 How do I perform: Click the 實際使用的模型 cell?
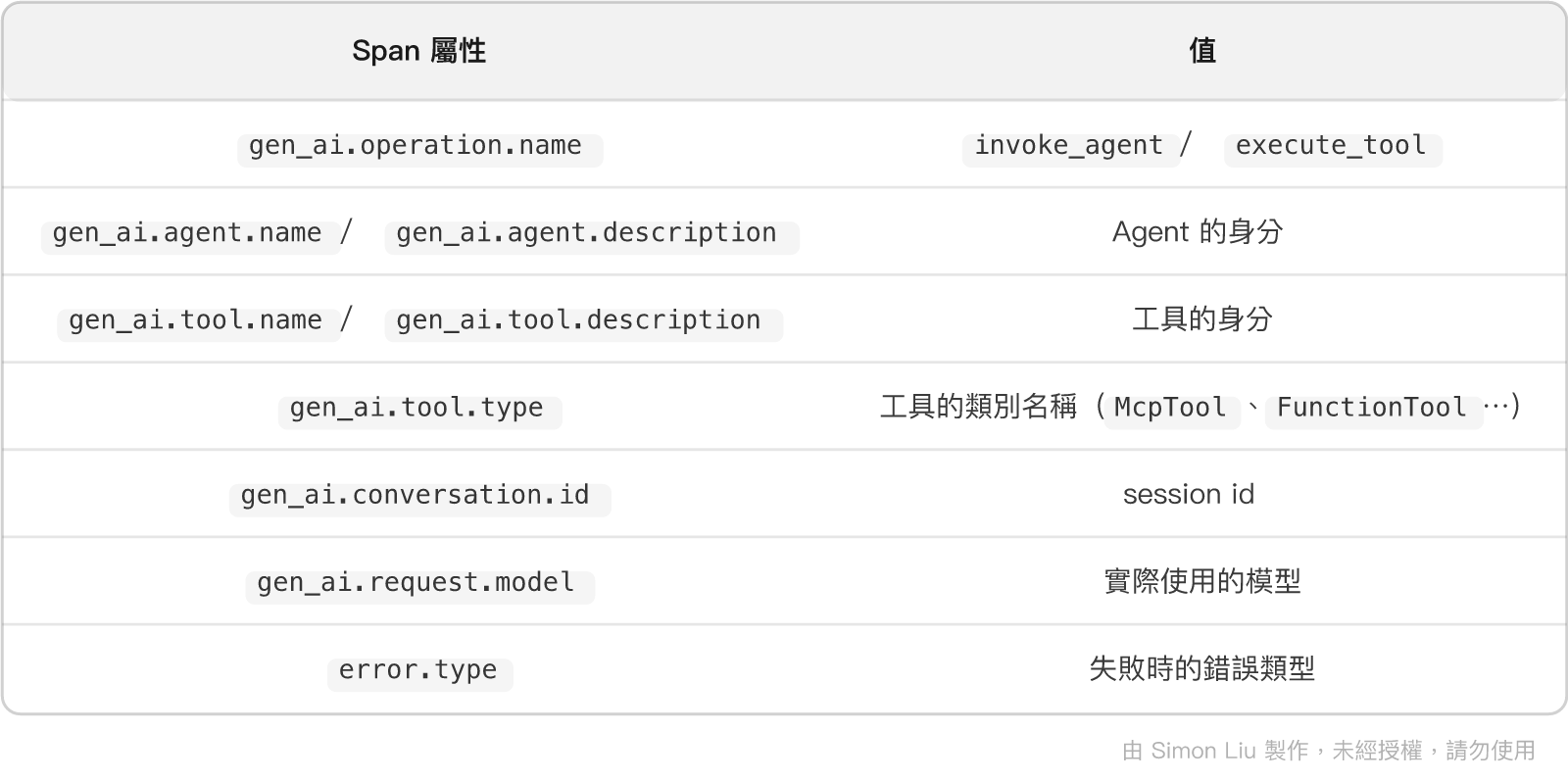click(x=1202, y=581)
